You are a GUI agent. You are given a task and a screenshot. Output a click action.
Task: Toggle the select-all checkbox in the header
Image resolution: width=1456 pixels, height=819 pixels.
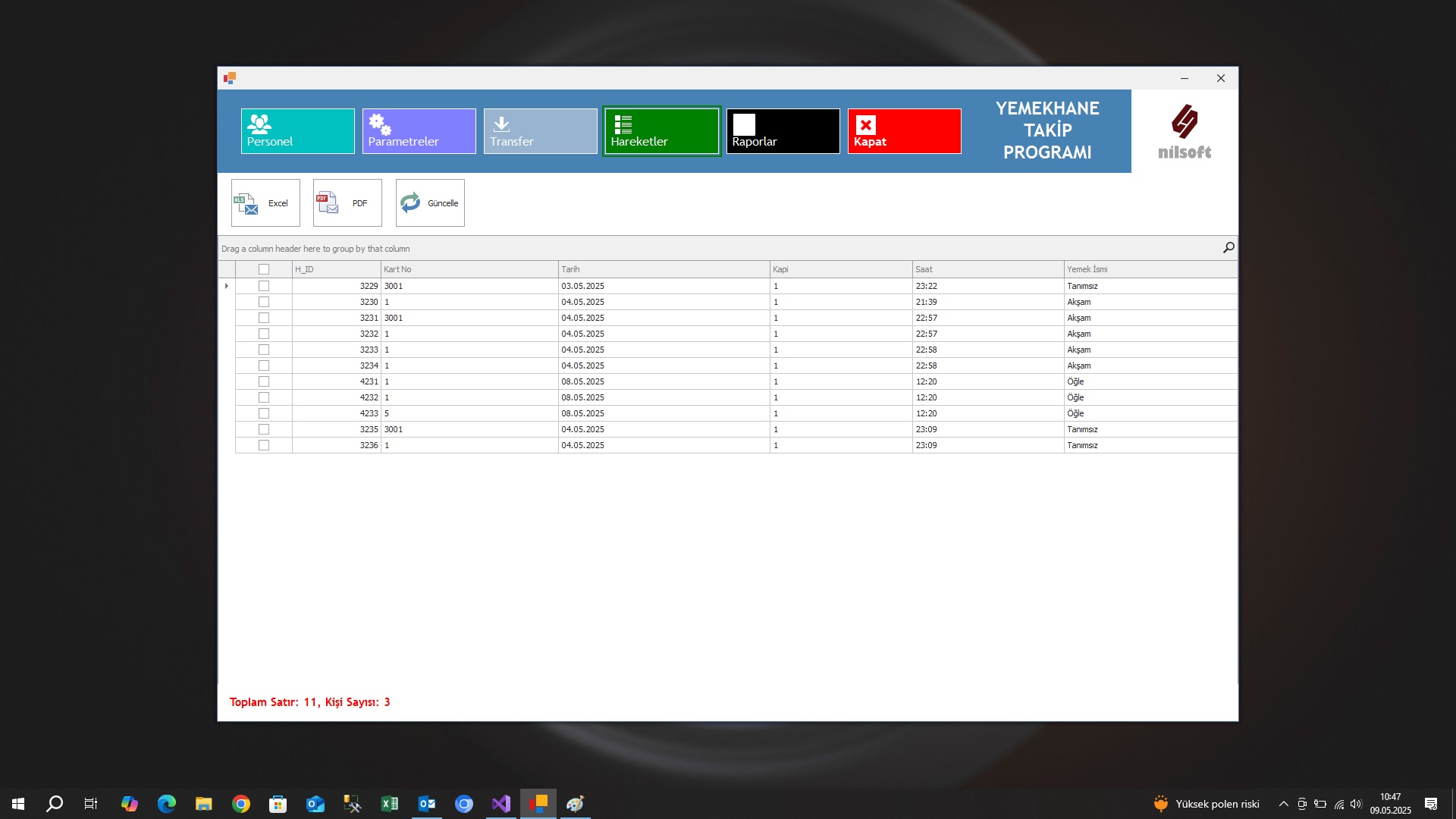(264, 269)
